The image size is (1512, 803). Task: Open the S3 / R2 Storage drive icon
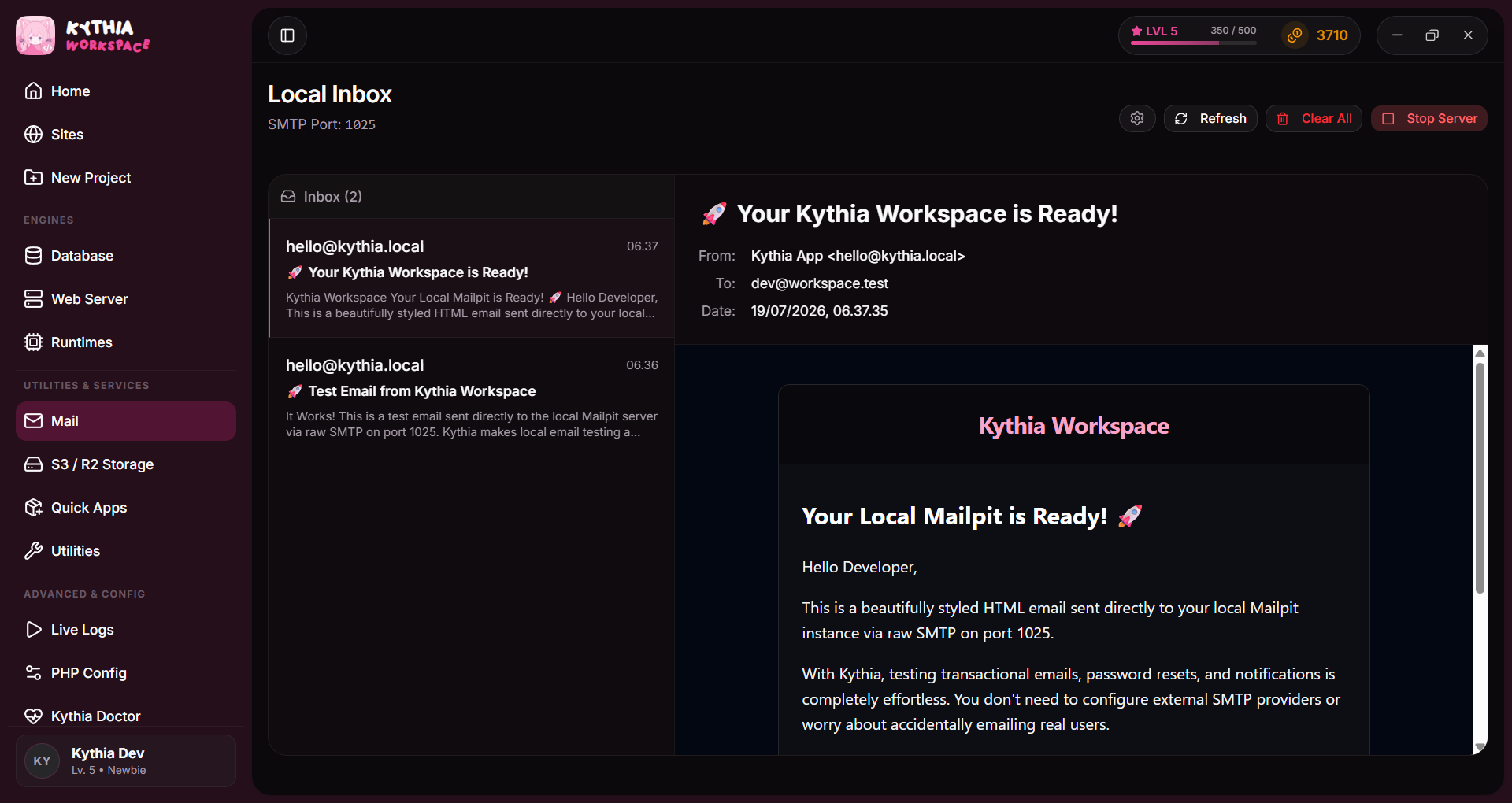33,464
